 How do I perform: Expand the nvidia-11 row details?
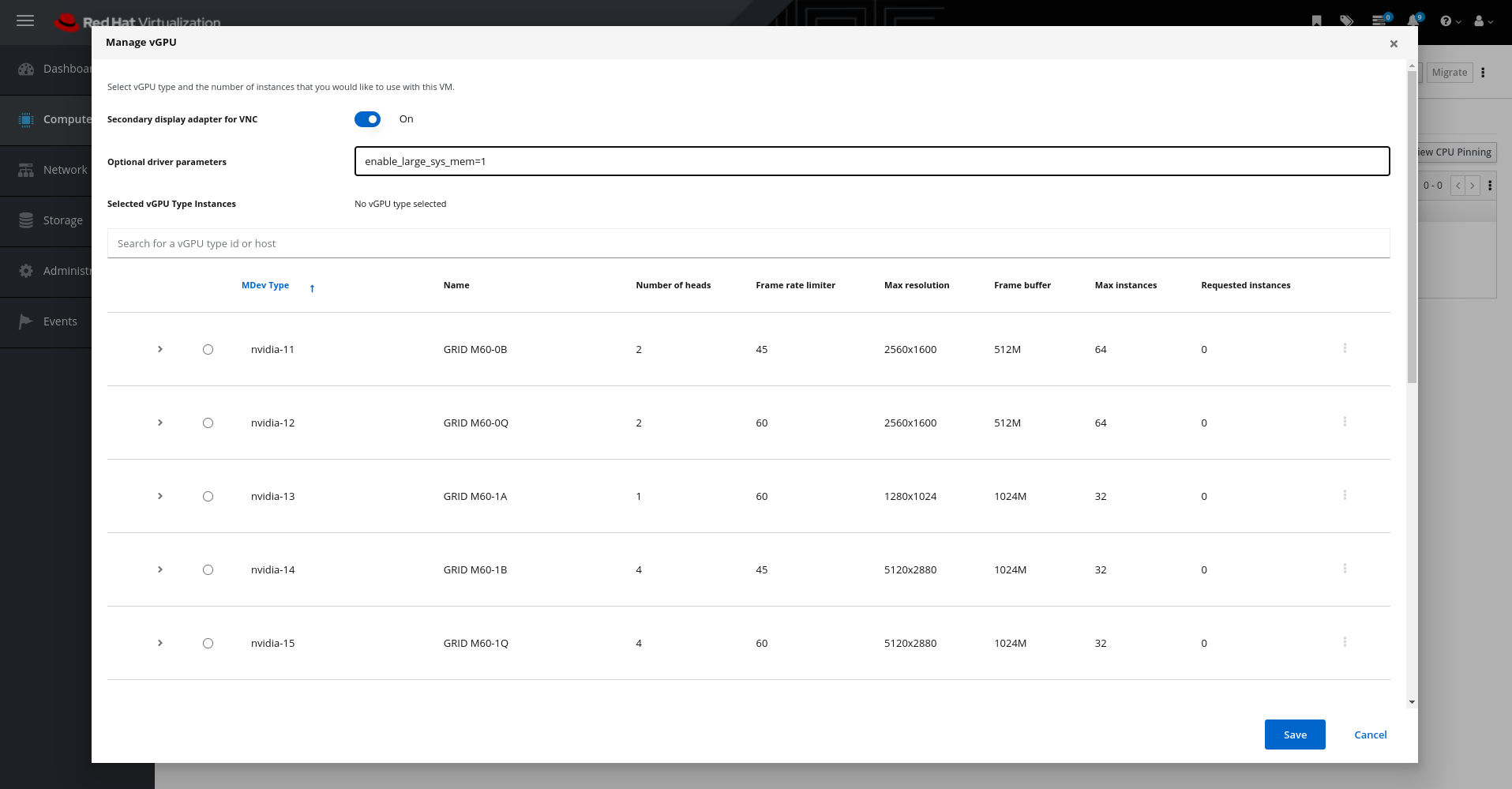tap(160, 349)
